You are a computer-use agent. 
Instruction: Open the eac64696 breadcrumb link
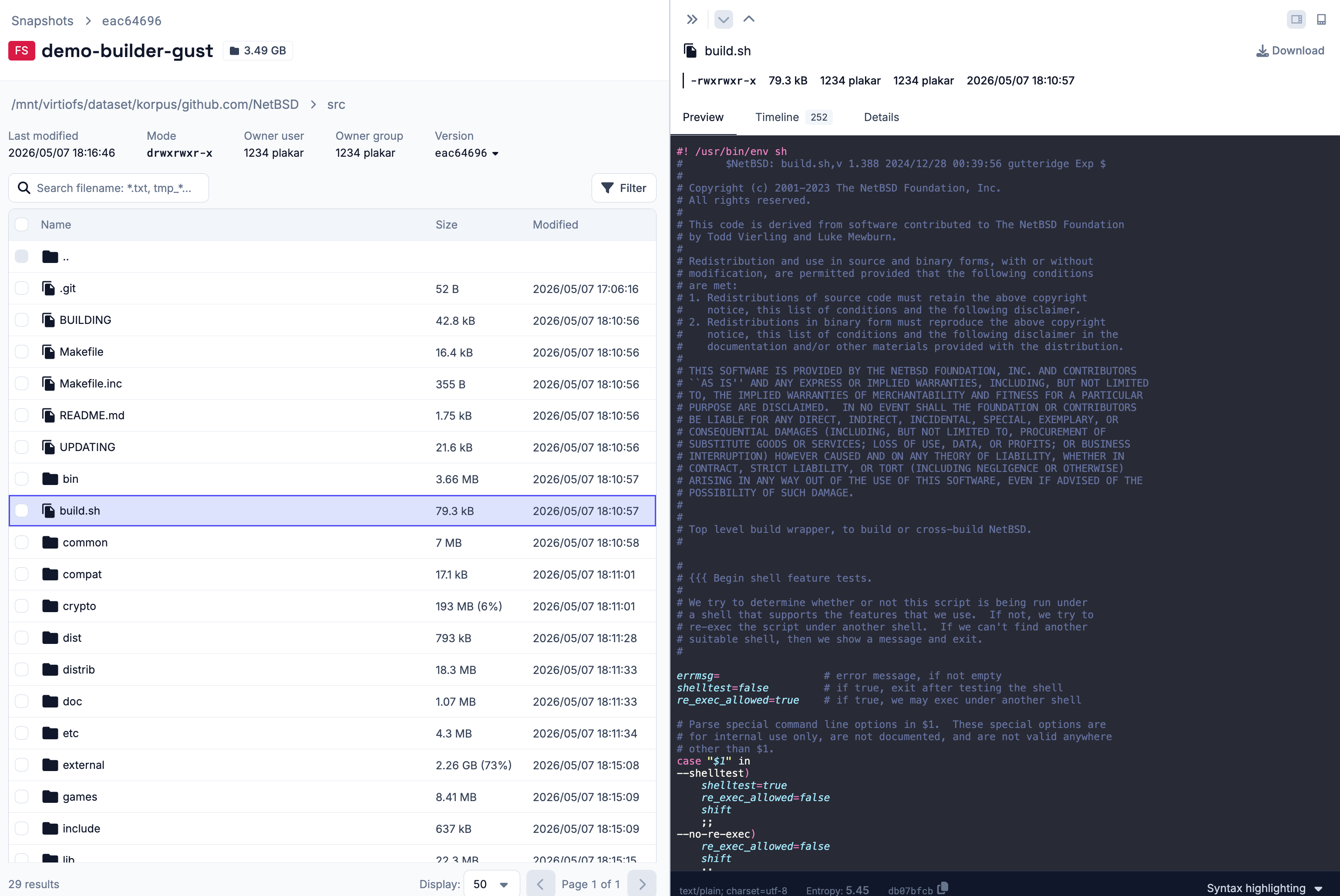click(x=131, y=21)
